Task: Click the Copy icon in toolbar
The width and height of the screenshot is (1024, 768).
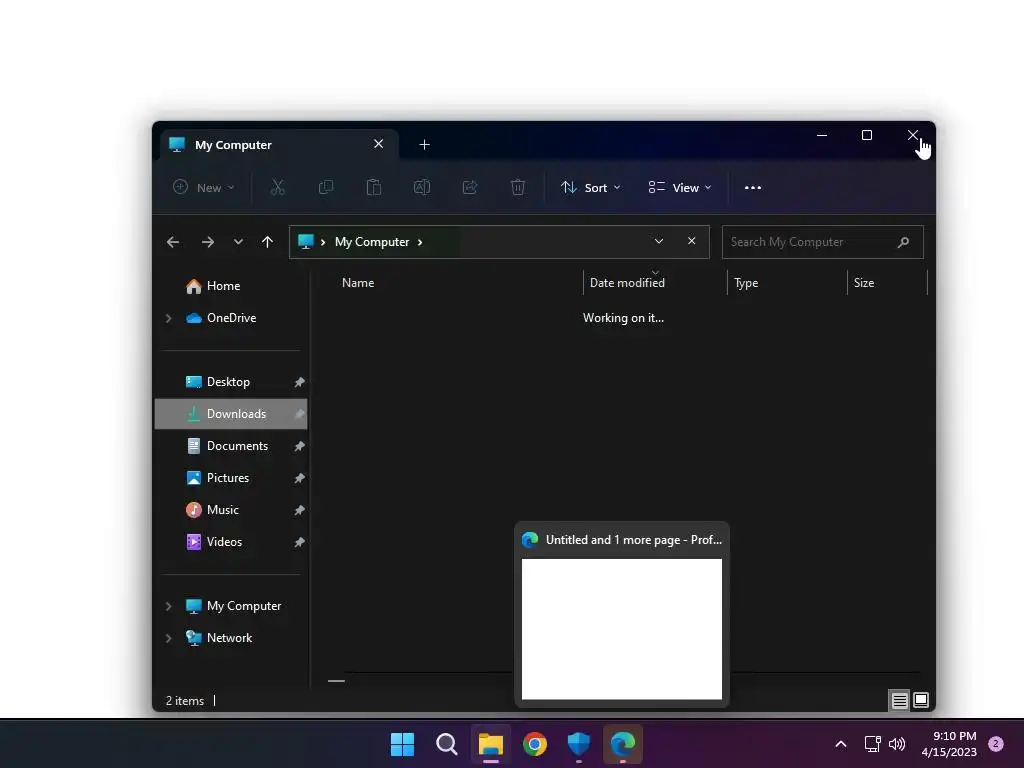Action: pos(326,187)
